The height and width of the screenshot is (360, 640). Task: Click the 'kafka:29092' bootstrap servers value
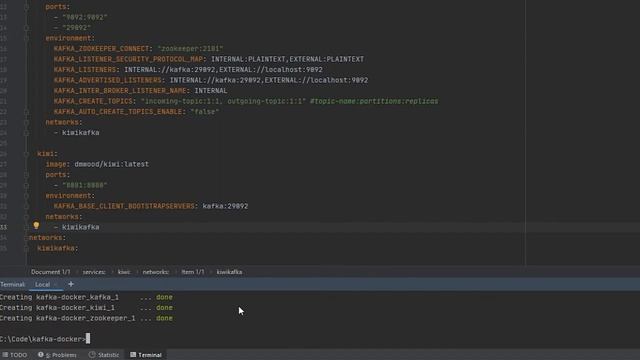click(225, 206)
